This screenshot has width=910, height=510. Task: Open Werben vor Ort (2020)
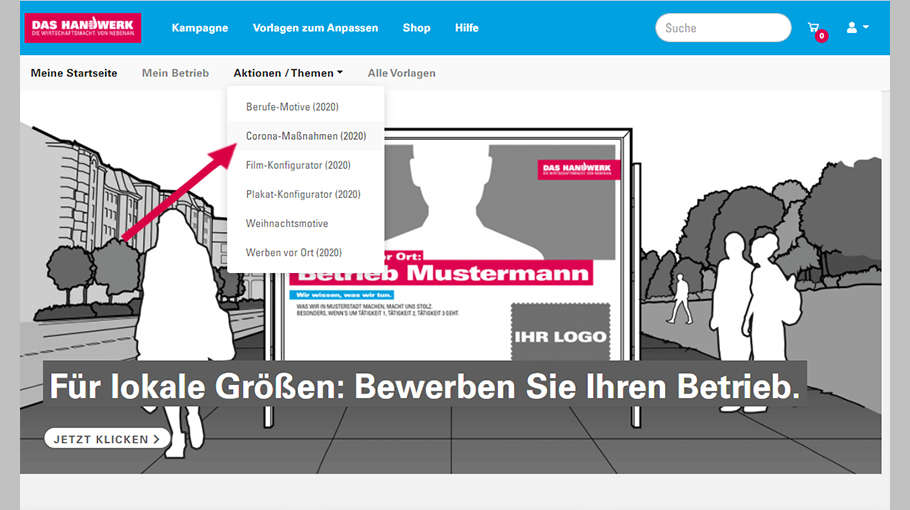point(305,252)
